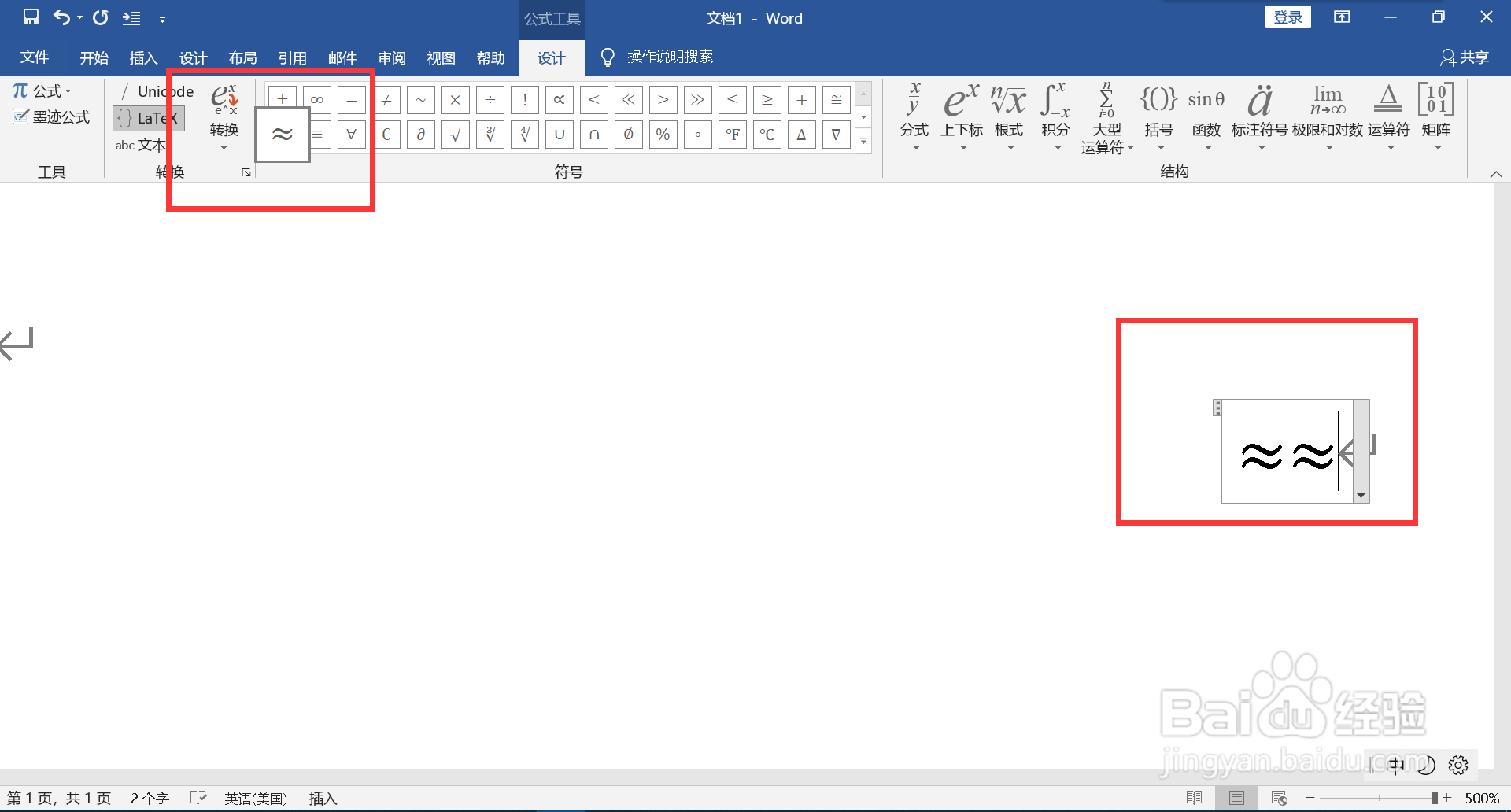Switch to the 视图 tab

(441, 57)
